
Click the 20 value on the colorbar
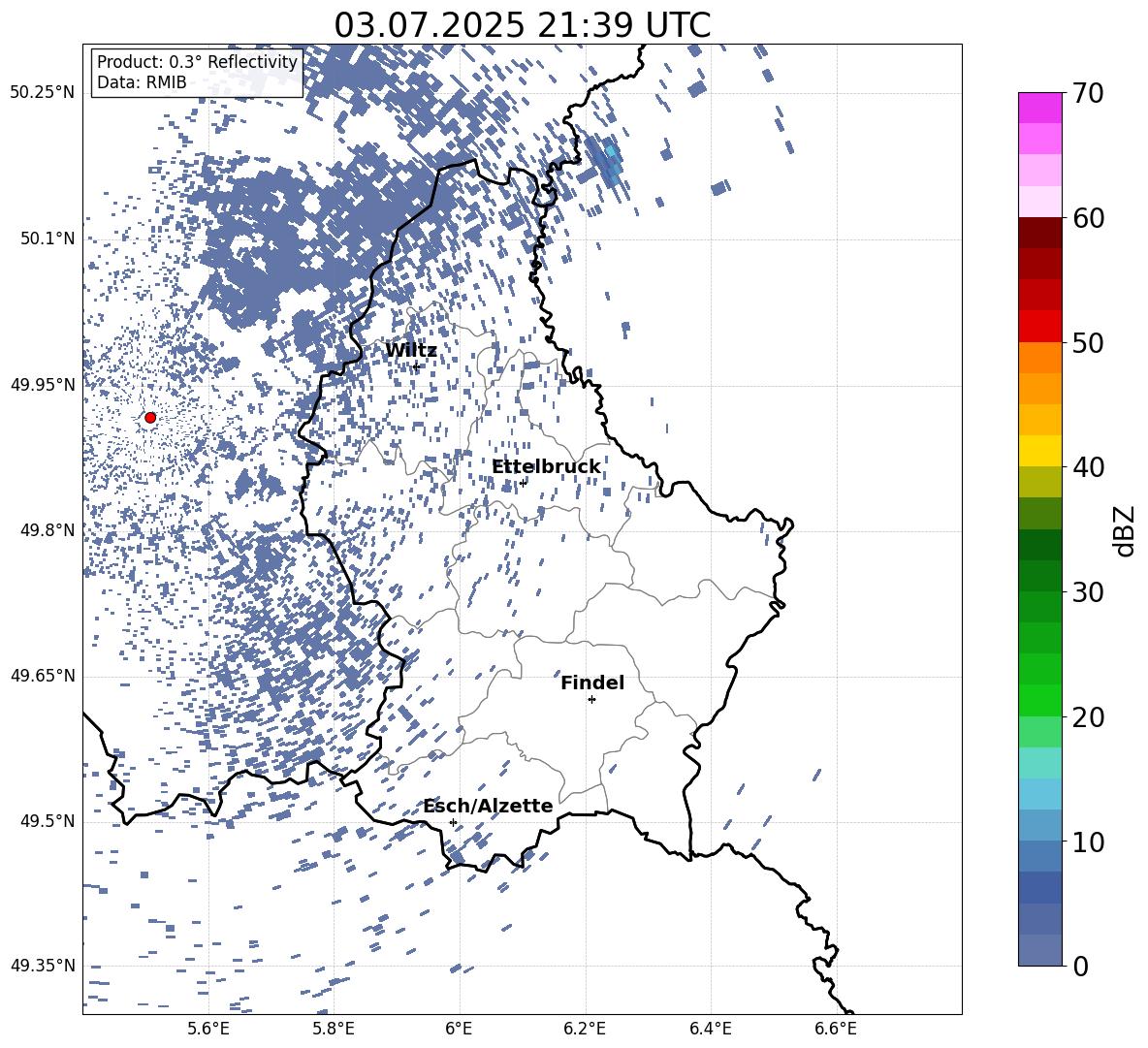coord(1088,716)
